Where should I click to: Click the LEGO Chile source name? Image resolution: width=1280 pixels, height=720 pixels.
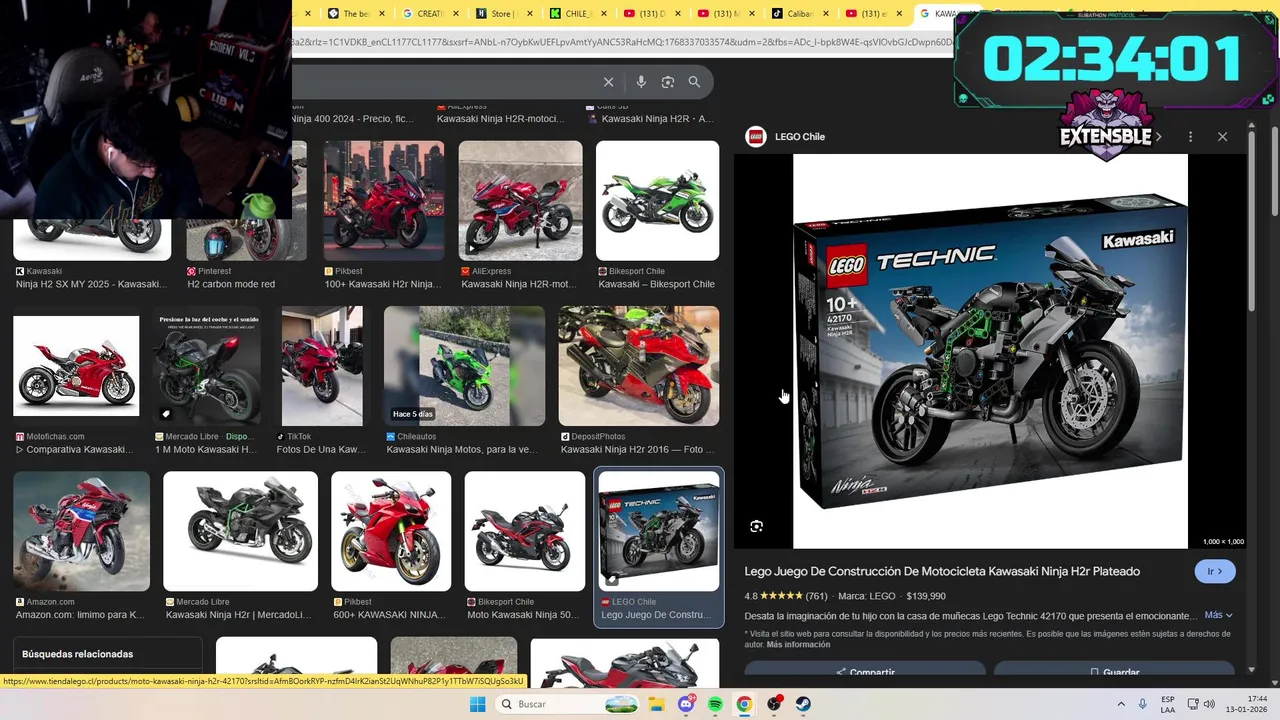[x=800, y=137]
